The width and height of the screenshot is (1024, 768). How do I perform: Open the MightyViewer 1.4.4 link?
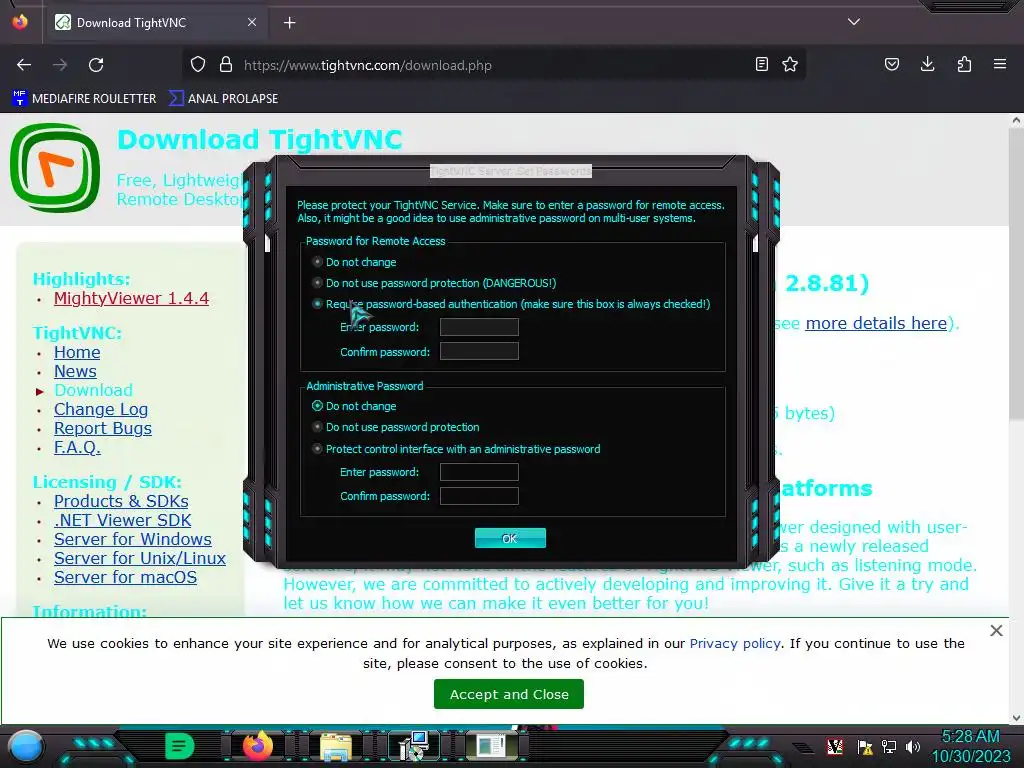pos(131,298)
